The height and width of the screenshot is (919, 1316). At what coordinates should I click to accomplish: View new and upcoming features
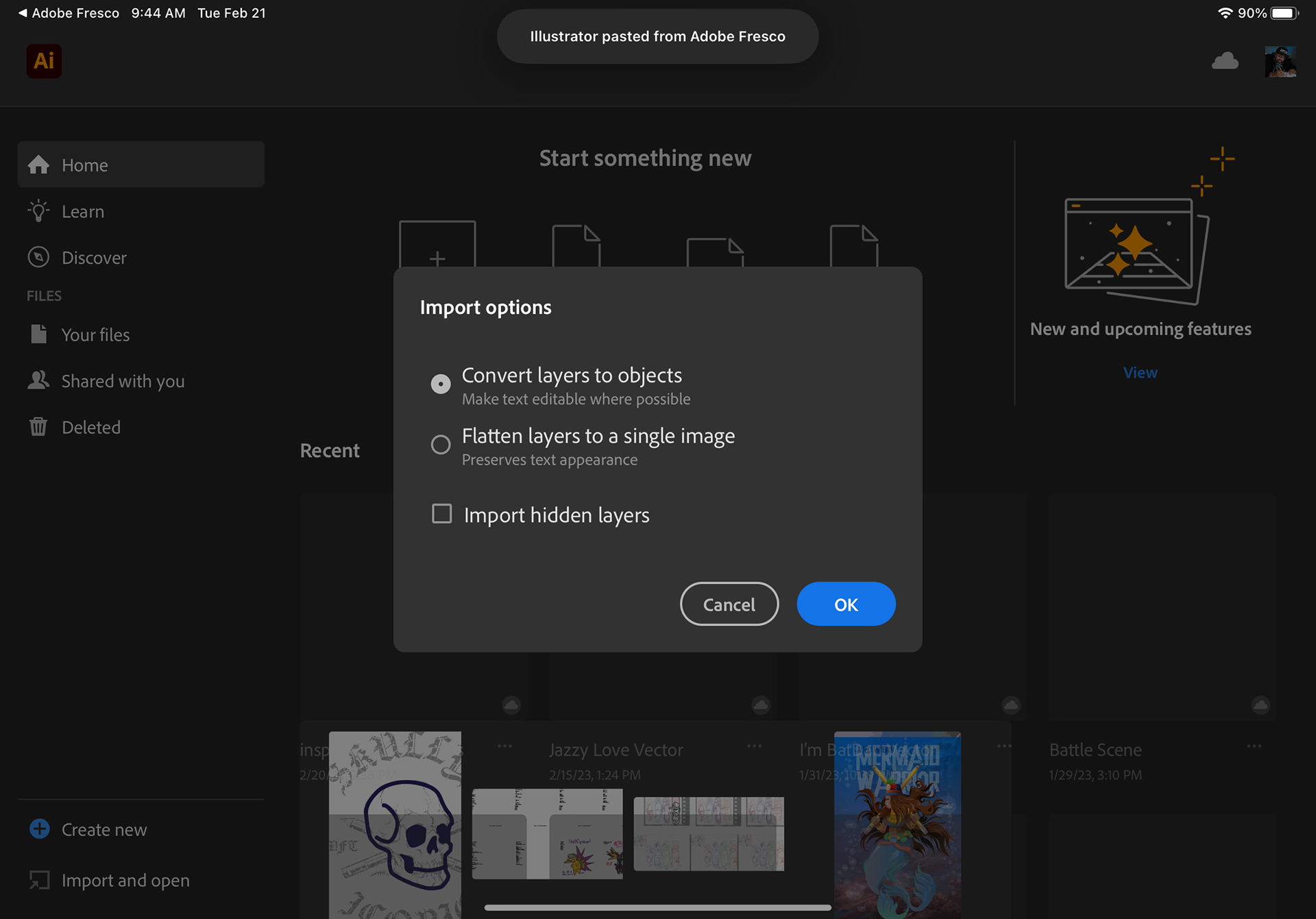click(x=1140, y=373)
